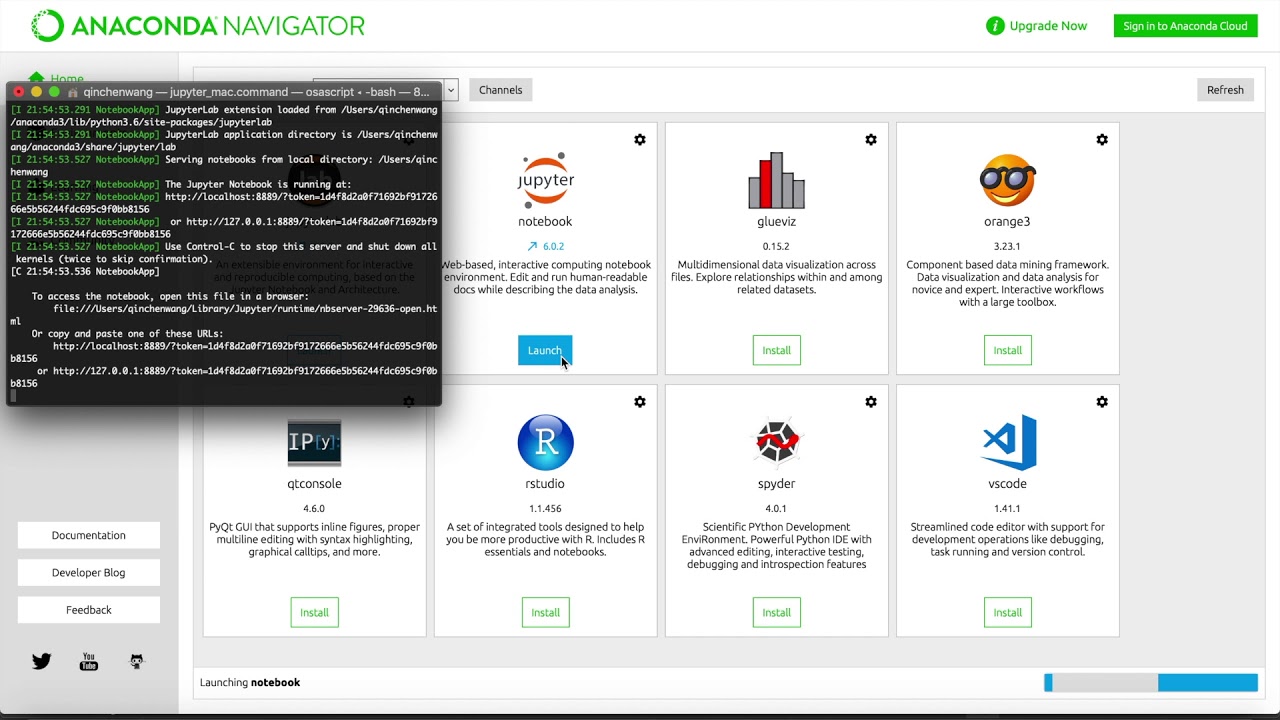Click the Spyder web logo
1280x720 pixels.
pyautogui.click(x=776, y=442)
